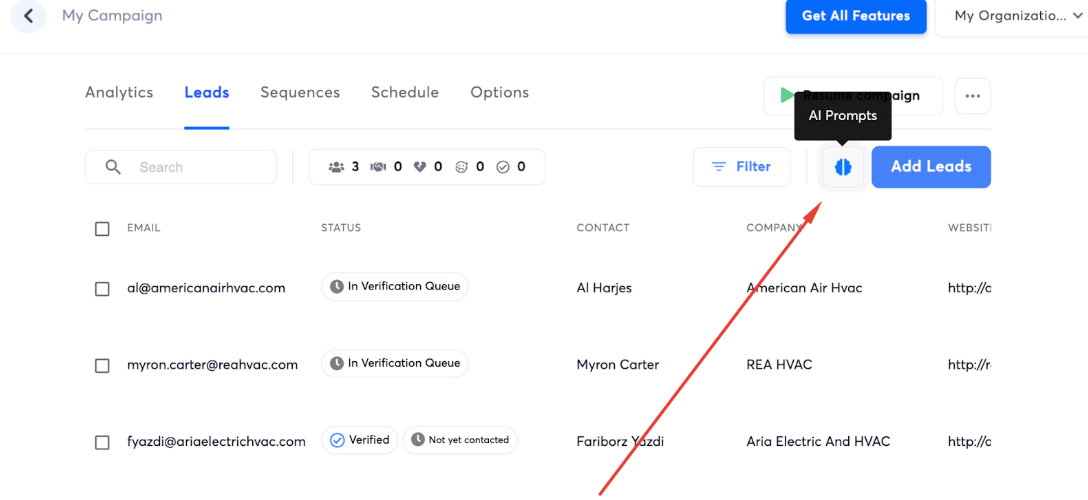The height and width of the screenshot is (500, 1088).
Task: Click the STATUS column header
Action: click(341, 228)
